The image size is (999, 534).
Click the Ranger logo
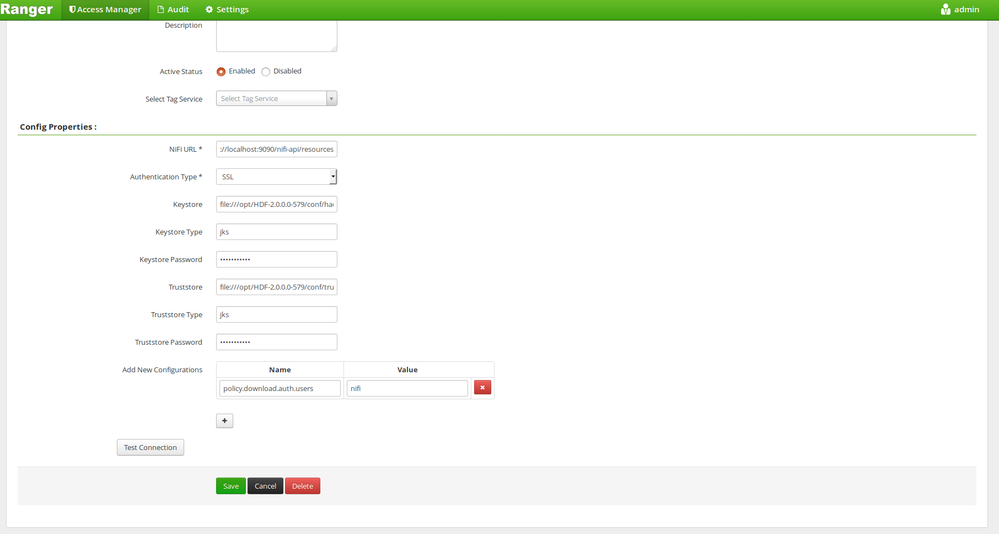click(27, 10)
